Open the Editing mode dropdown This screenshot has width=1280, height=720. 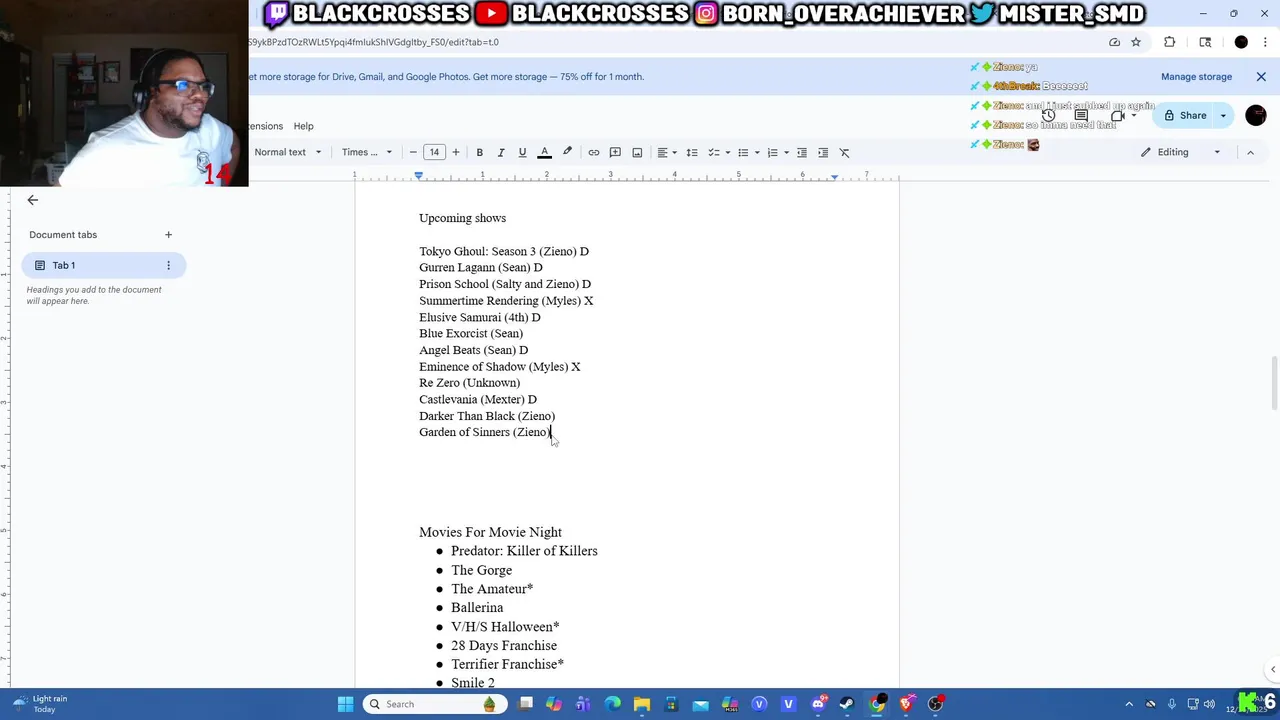(1182, 152)
